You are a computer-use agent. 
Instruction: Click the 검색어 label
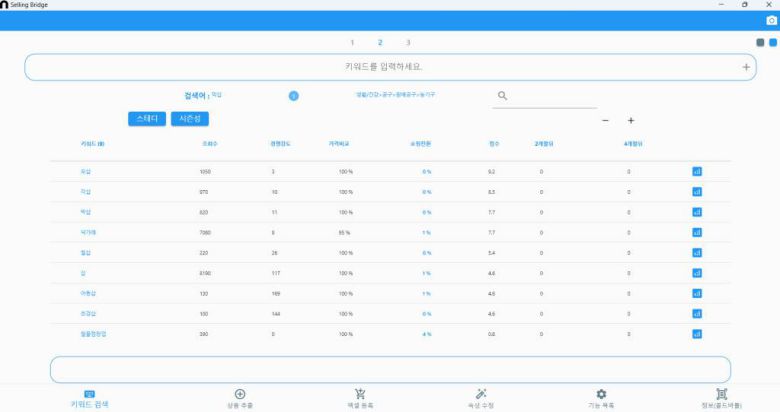[196, 96]
